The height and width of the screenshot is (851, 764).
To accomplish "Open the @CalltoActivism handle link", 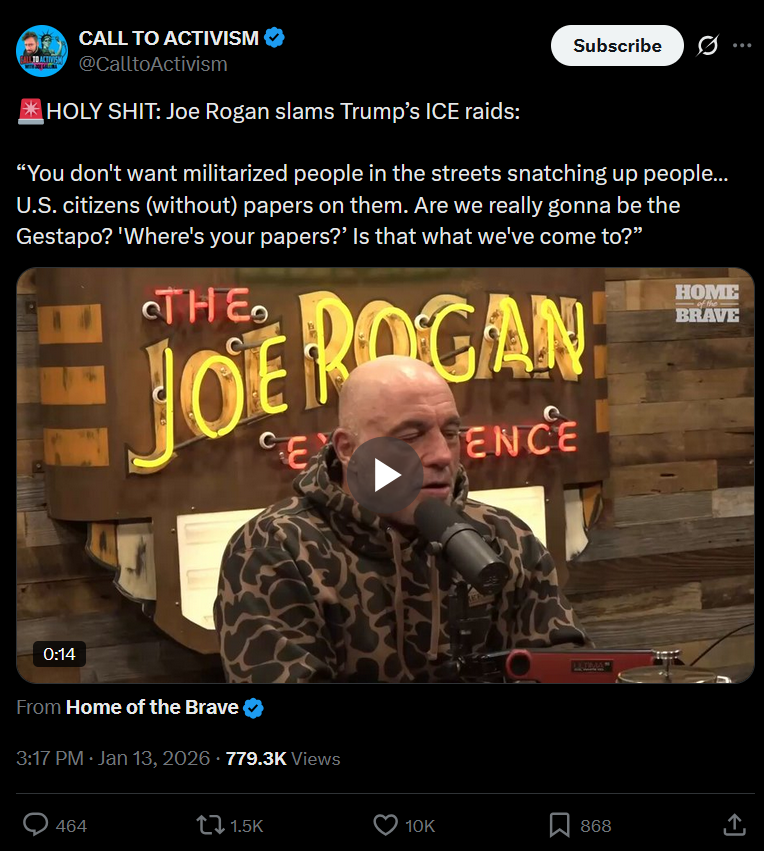I will [x=153, y=64].
